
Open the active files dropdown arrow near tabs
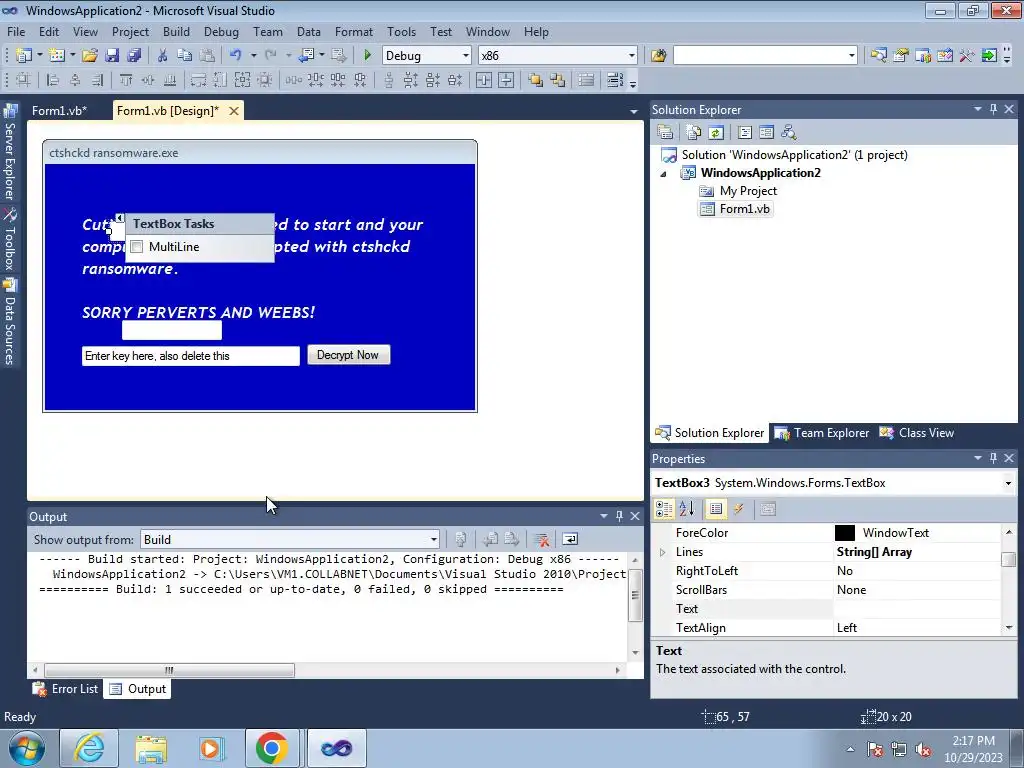(633, 112)
